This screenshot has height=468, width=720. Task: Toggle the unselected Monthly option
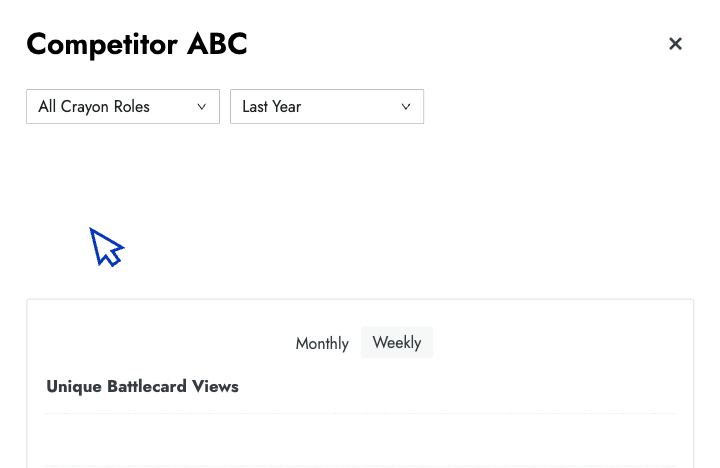coord(322,343)
